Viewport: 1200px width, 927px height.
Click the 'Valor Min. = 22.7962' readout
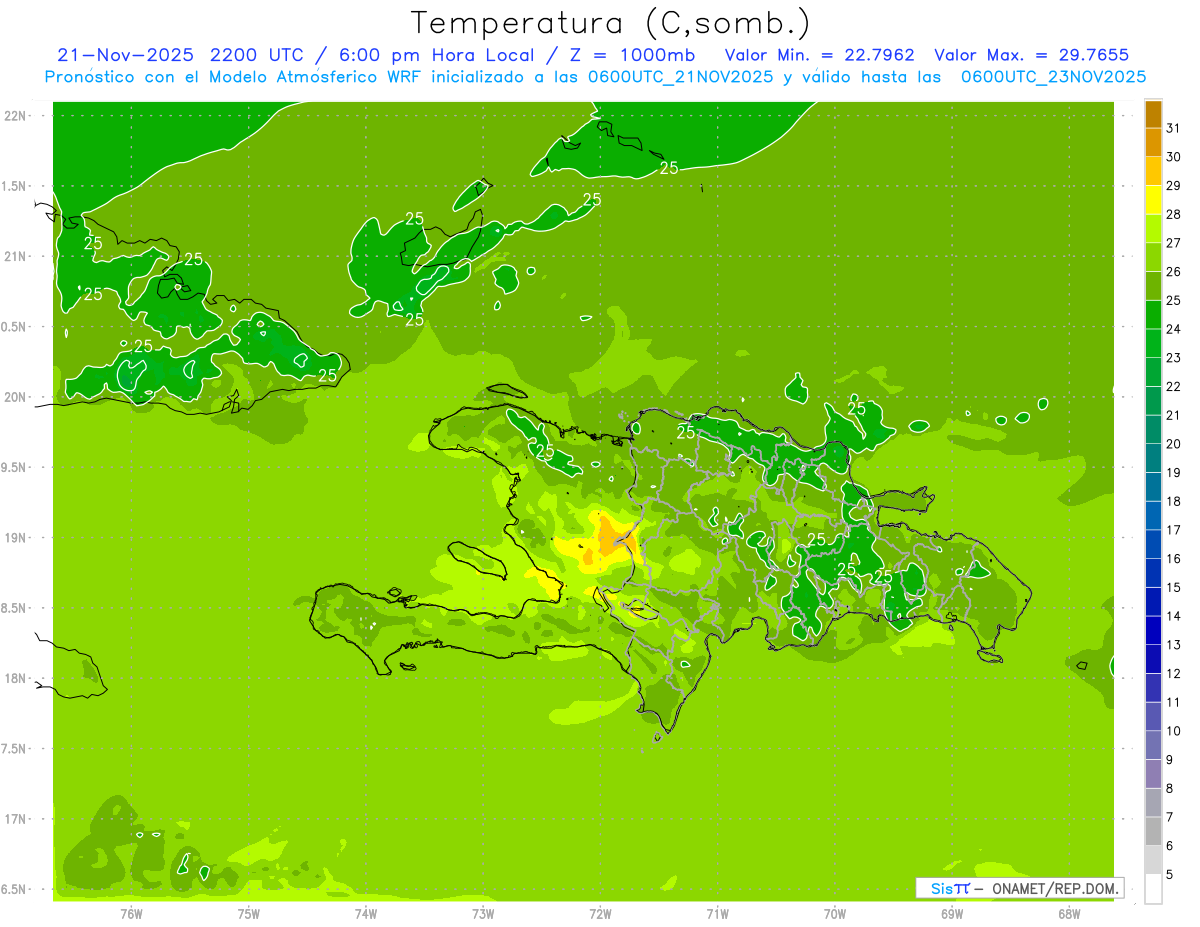819,55
